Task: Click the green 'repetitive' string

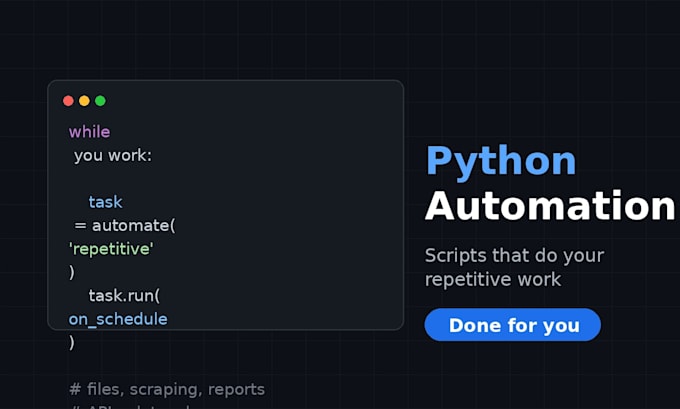Action: 111,249
